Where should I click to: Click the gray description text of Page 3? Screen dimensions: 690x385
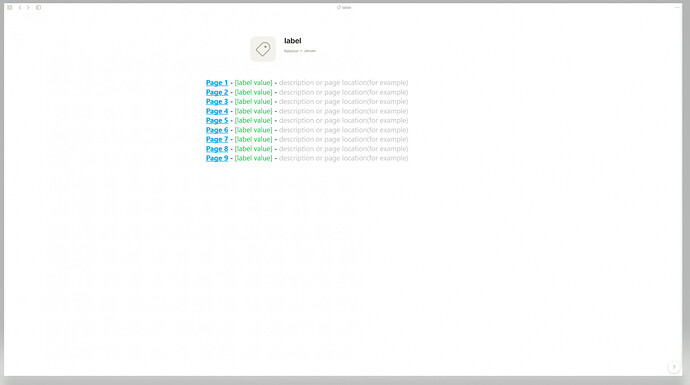coord(343,102)
